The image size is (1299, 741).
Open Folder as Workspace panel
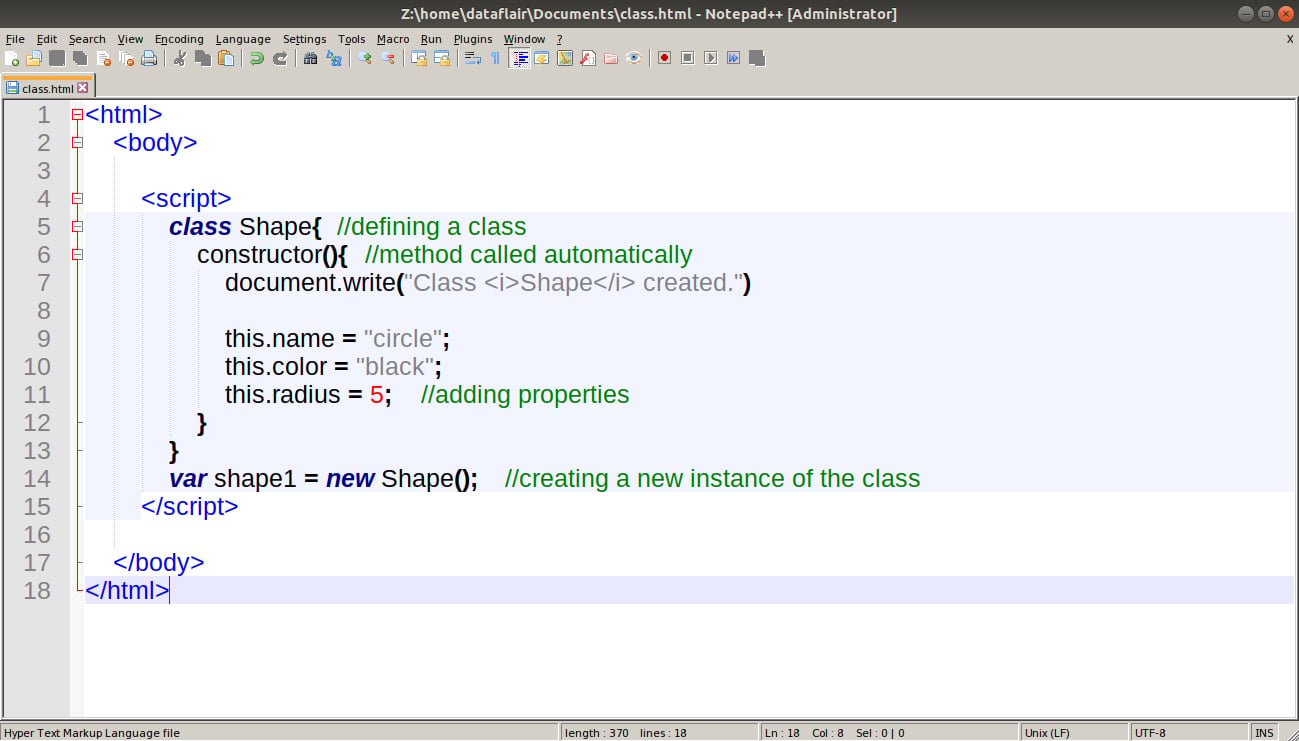(611, 58)
